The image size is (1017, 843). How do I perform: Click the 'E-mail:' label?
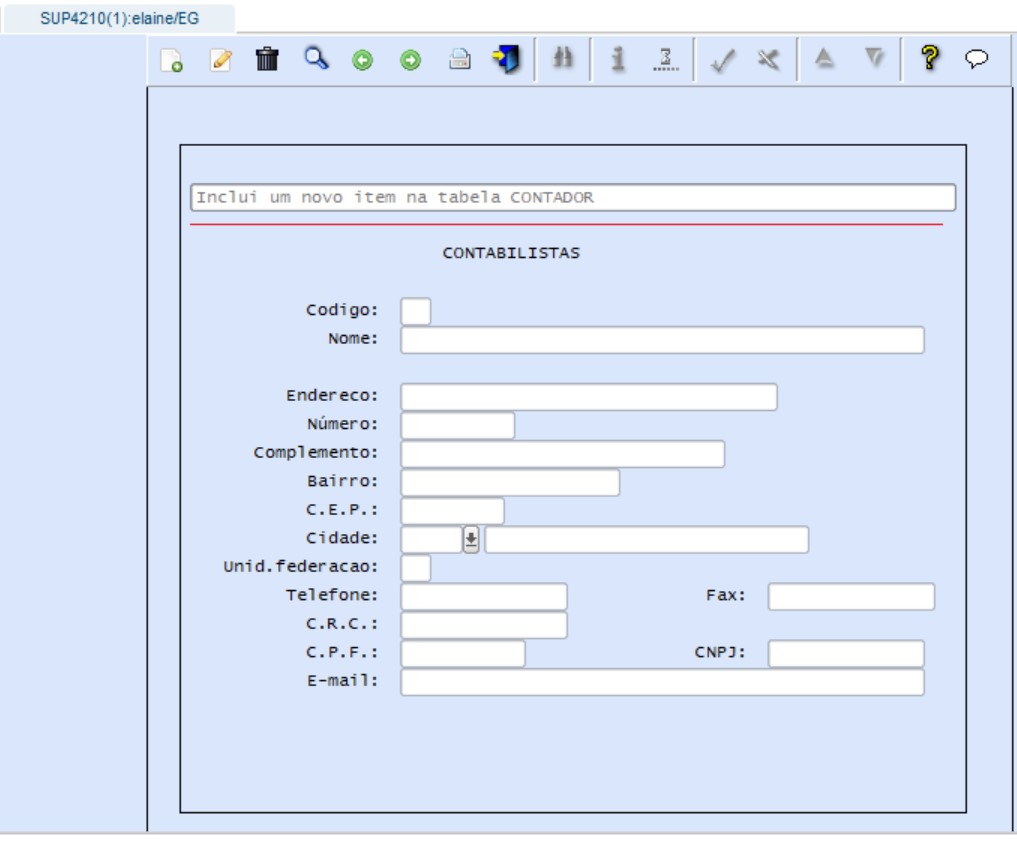342,681
